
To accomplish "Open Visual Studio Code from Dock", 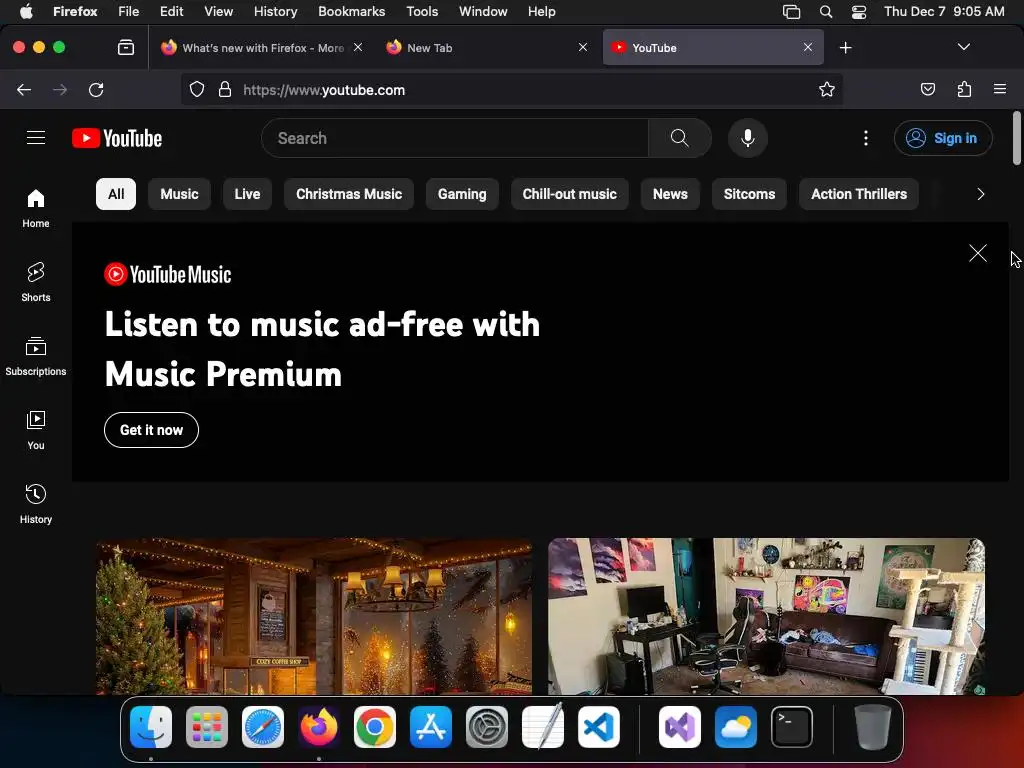I will click(x=598, y=727).
